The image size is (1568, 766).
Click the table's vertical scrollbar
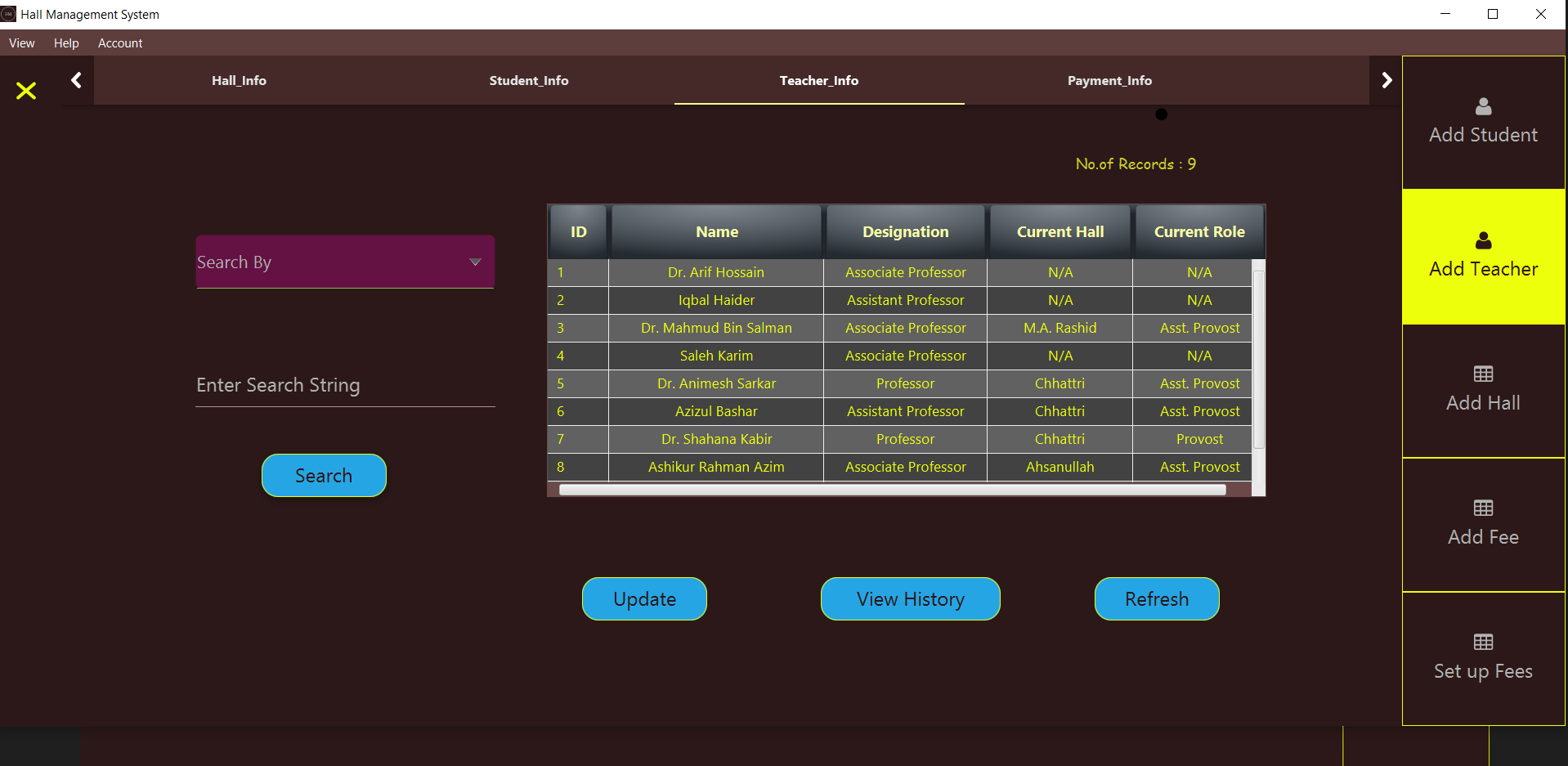(1259, 361)
